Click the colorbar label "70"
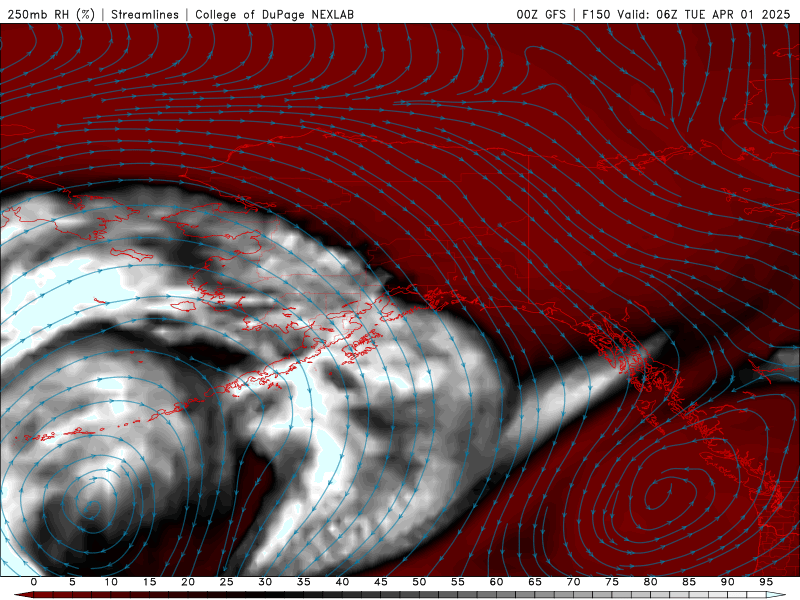Viewport: 800px width, 600px height. 573,582
